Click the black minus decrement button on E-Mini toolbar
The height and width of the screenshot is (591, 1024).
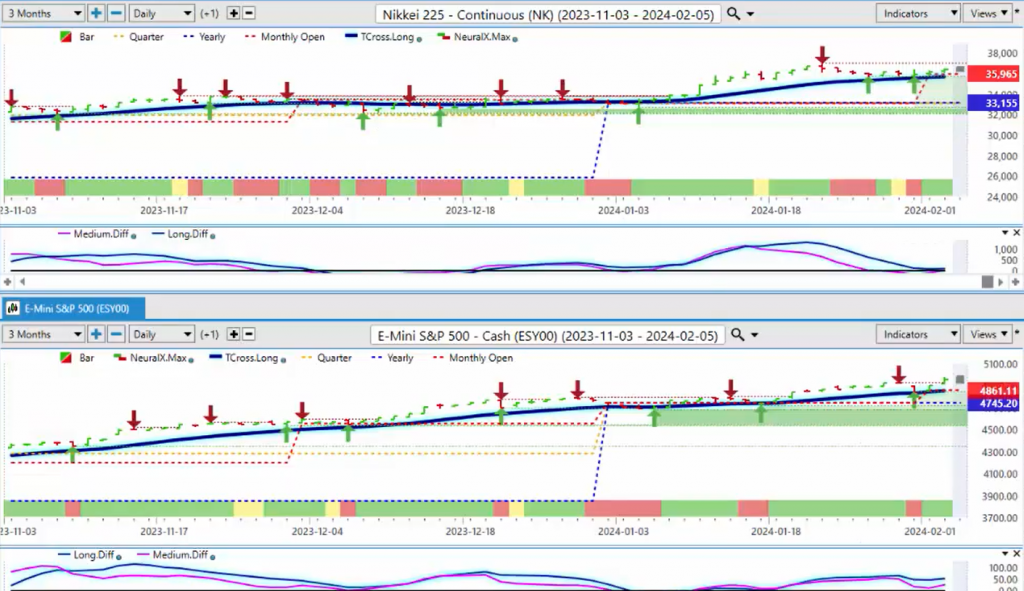click(x=249, y=335)
